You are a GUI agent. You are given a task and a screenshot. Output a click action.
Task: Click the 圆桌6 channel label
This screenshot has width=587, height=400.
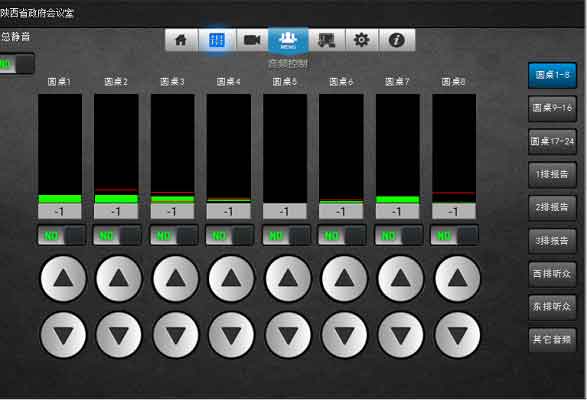coord(341,82)
